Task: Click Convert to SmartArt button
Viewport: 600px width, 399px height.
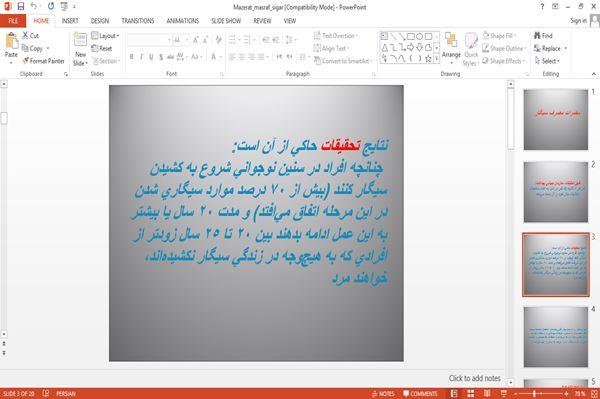Action: point(343,61)
